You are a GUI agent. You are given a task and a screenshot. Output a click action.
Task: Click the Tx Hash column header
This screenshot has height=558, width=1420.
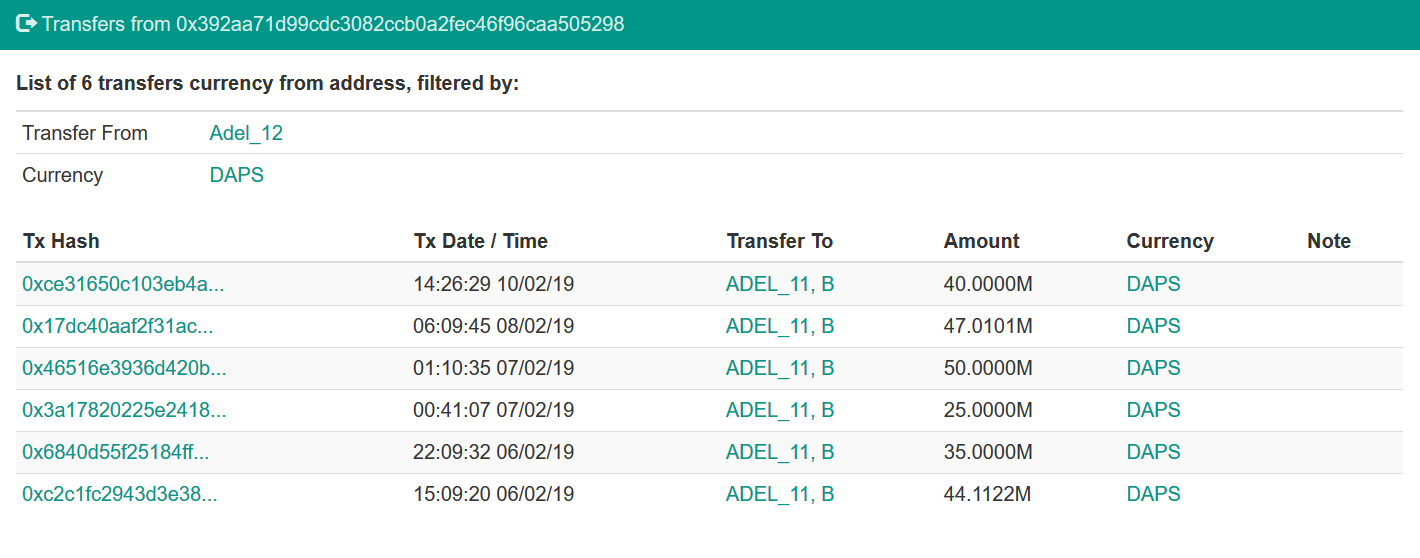[61, 241]
